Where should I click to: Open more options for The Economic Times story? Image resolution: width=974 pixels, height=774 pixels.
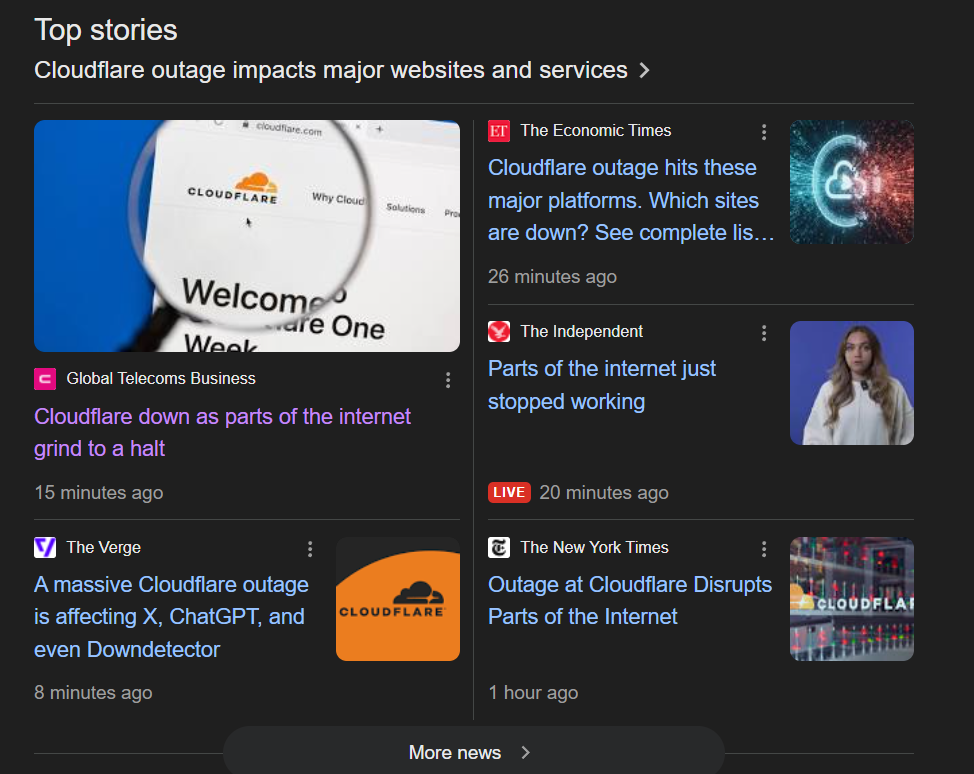[x=764, y=132]
